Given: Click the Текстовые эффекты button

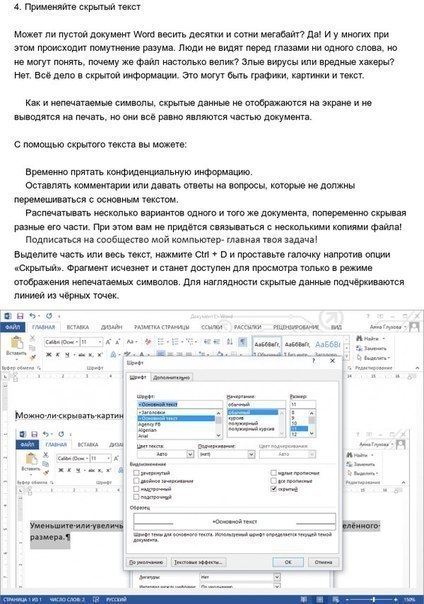Looking at the screenshot, I should point(198,562).
